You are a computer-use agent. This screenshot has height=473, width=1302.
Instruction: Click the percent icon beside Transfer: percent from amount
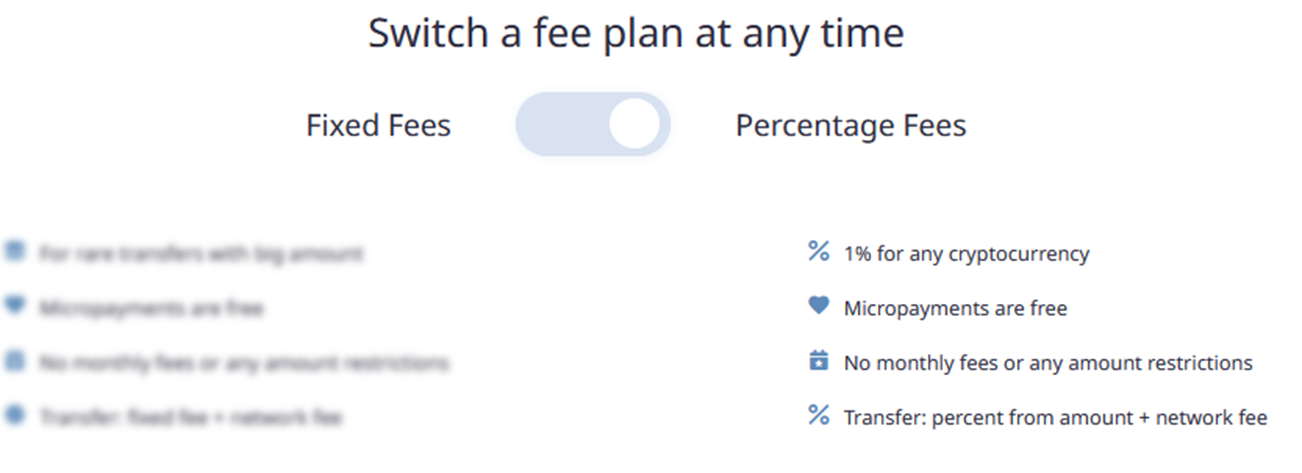(818, 416)
